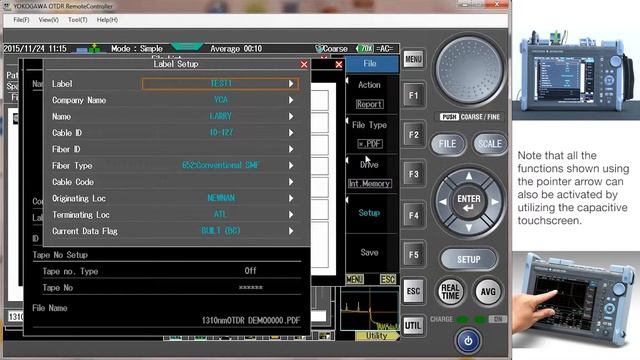This screenshot has height=360, width=640.
Task: Click the ENTER key on the navigation pad
Action: click(x=469, y=202)
